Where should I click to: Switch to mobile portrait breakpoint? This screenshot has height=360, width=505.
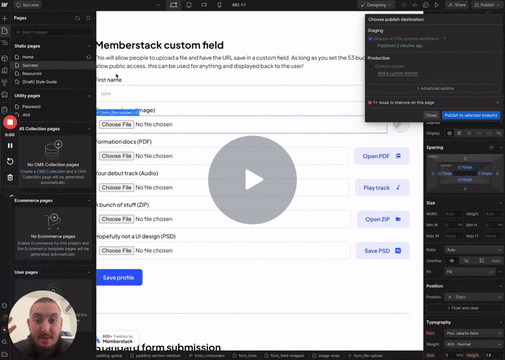pyautogui.click(x=219, y=5)
